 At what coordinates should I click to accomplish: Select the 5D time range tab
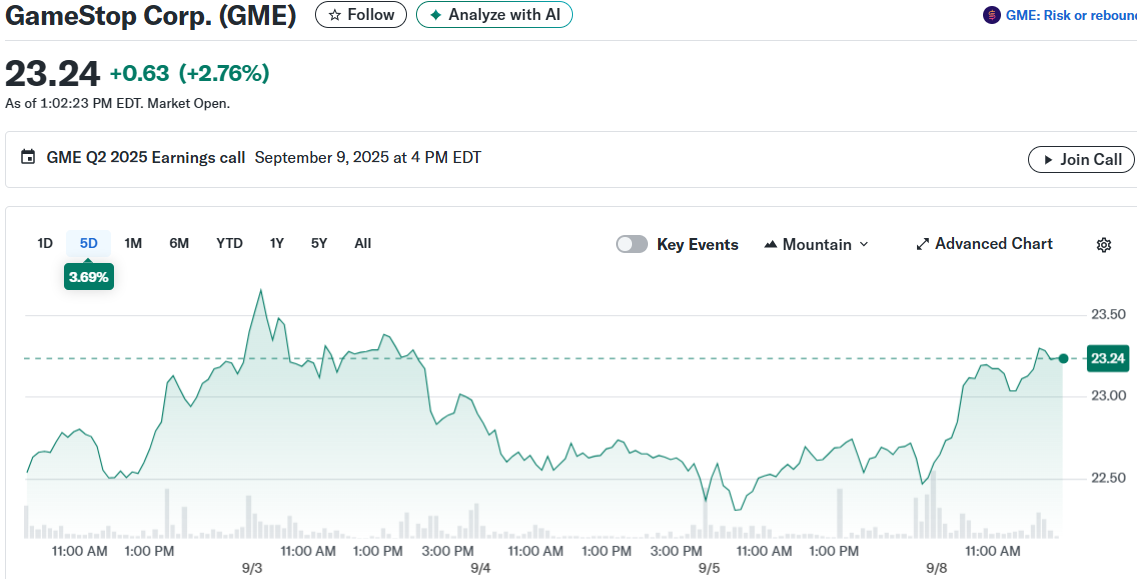point(89,243)
